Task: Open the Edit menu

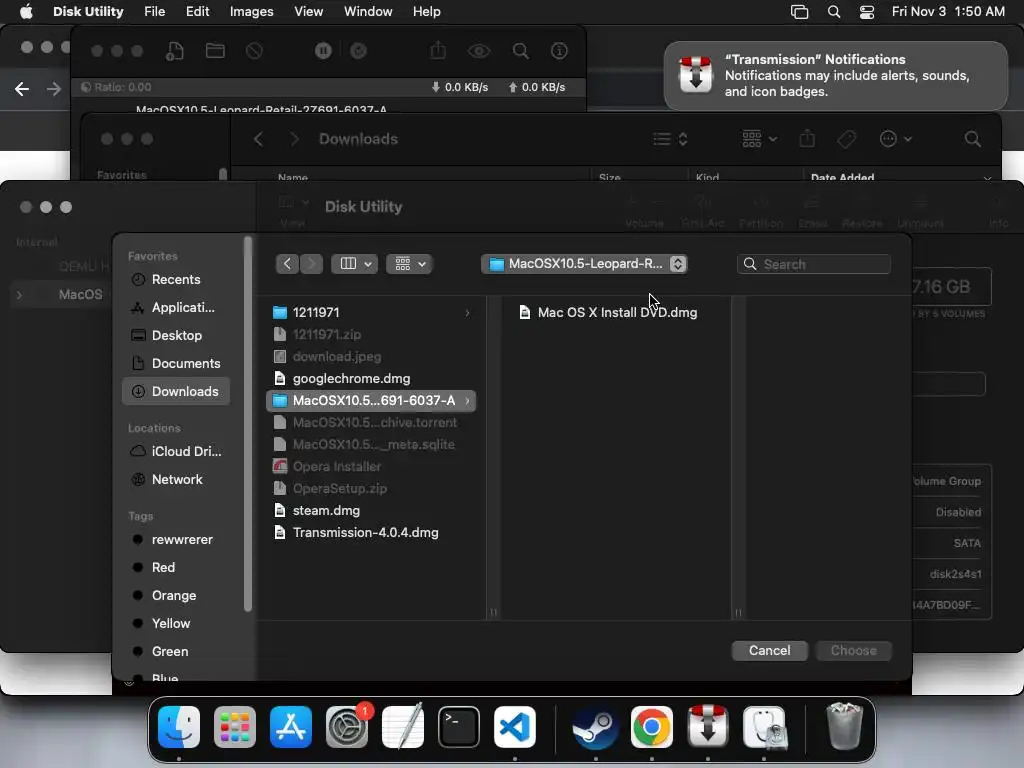Action: click(x=197, y=12)
